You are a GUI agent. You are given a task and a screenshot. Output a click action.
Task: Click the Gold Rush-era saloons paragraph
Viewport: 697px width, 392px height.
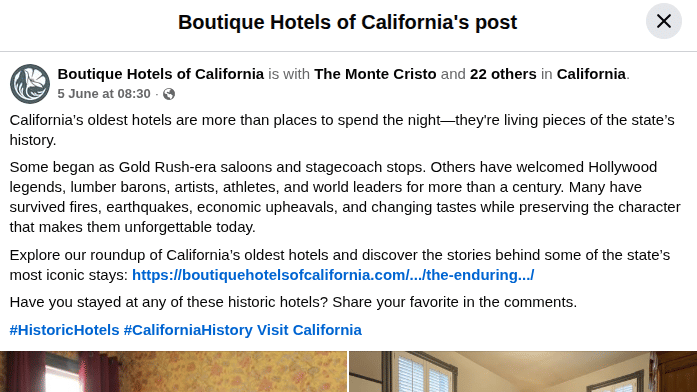[x=345, y=197]
